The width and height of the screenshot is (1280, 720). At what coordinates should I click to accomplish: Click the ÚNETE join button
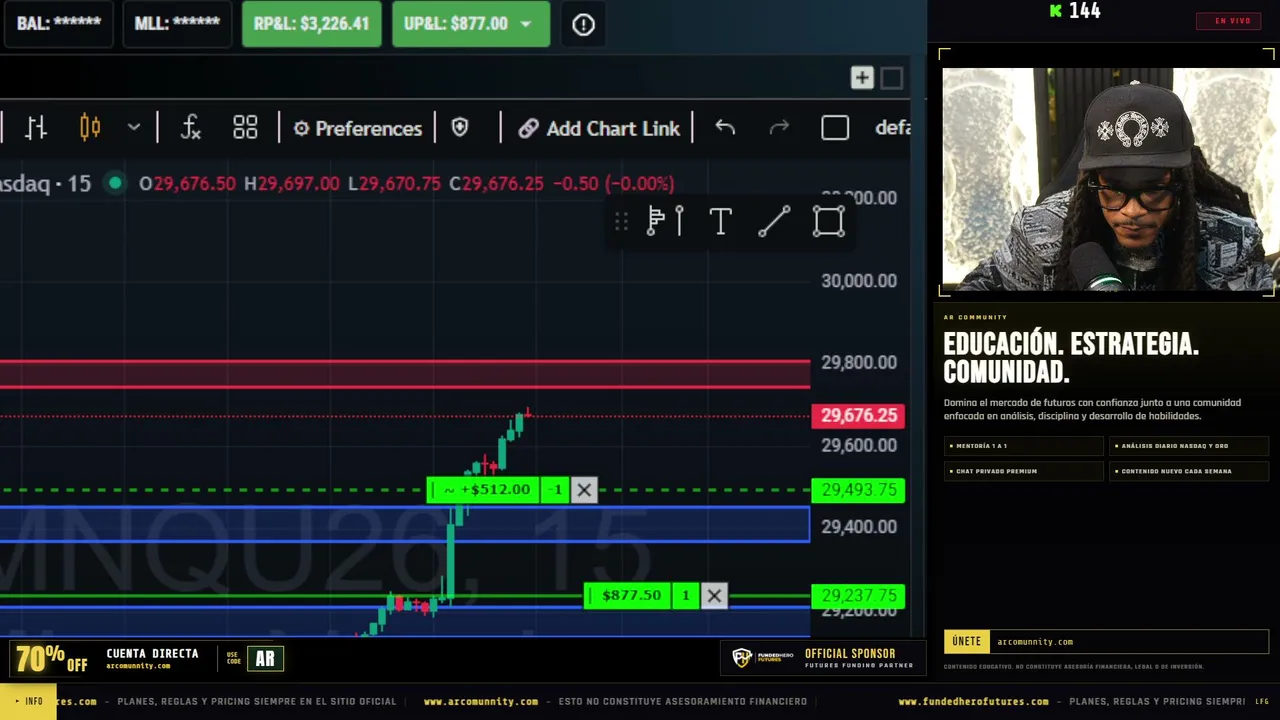[x=967, y=642]
